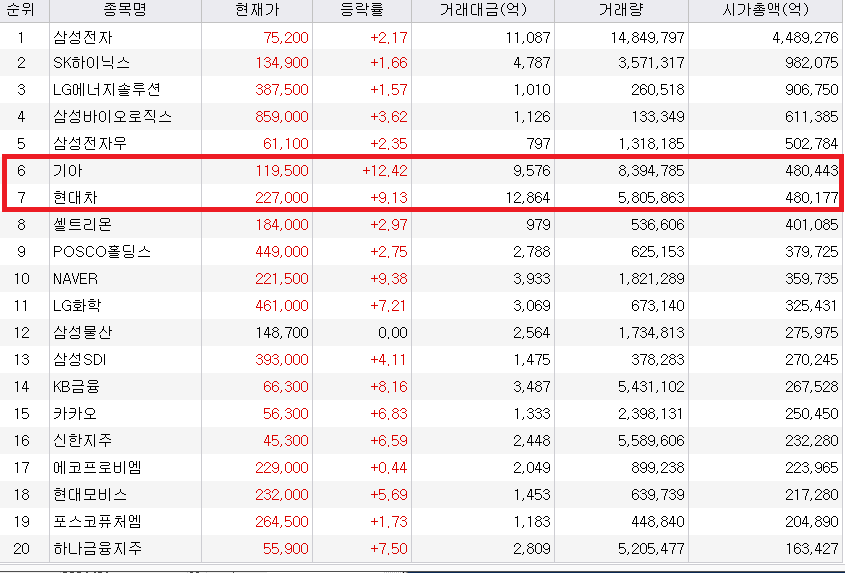Sort by the 거래량 column header
Viewport: 845px width, 573px height.
coord(621,10)
